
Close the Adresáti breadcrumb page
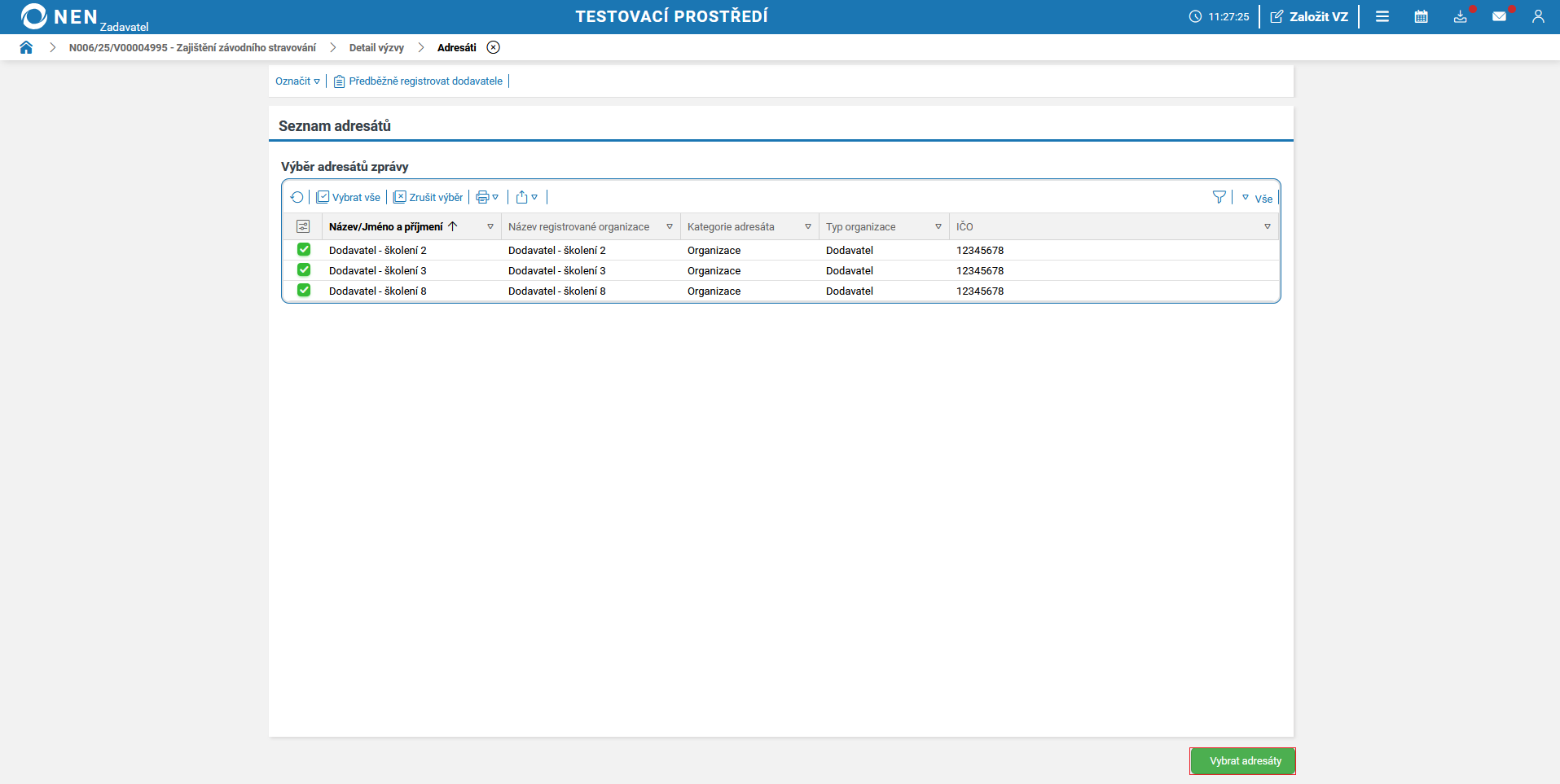(493, 47)
